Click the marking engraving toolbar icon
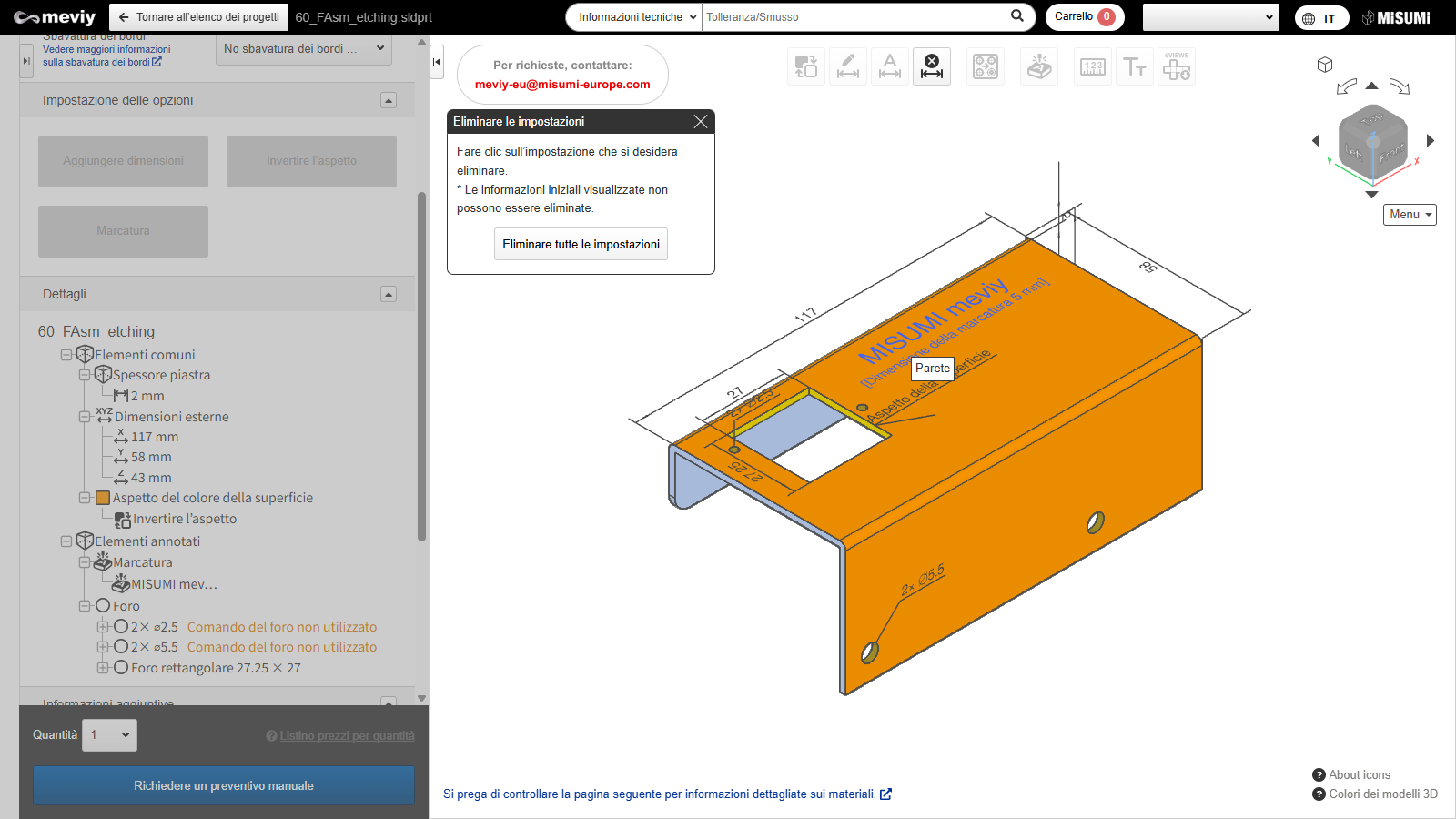Image resolution: width=1456 pixels, height=819 pixels. pyautogui.click(x=1039, y=66)
